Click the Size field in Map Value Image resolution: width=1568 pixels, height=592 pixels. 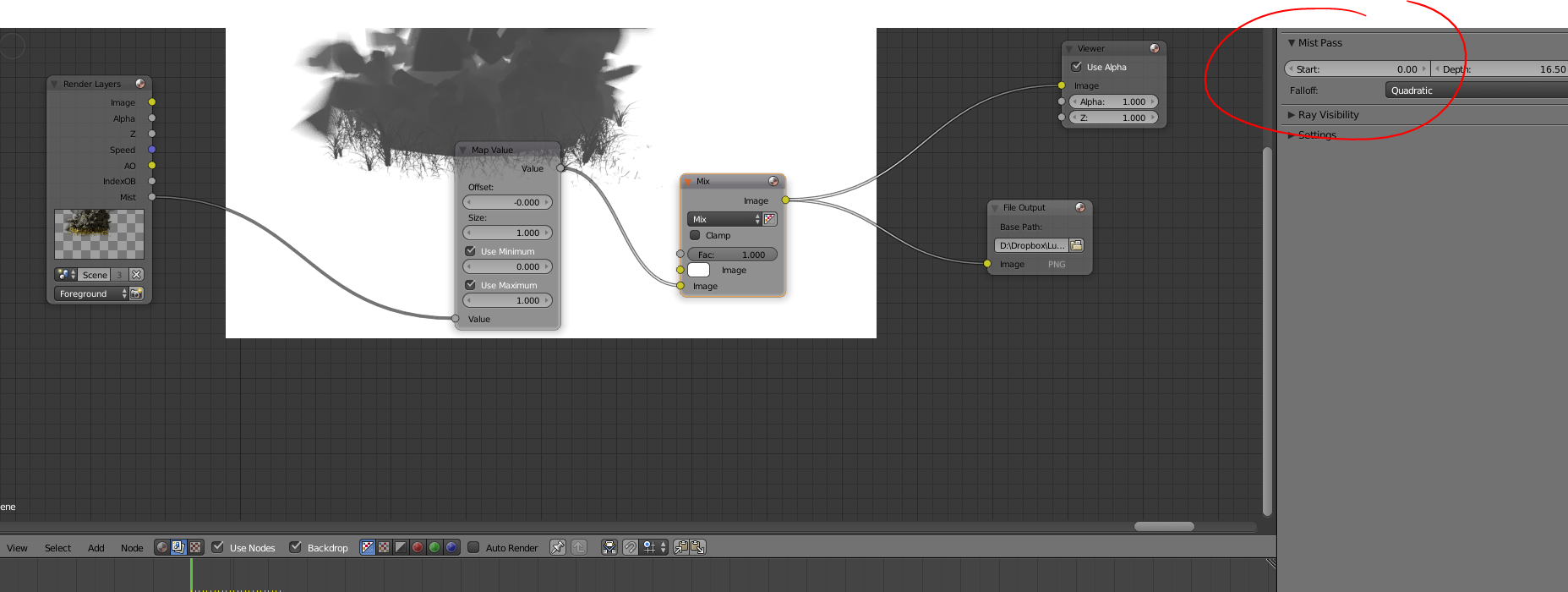(x=507, y=233)
